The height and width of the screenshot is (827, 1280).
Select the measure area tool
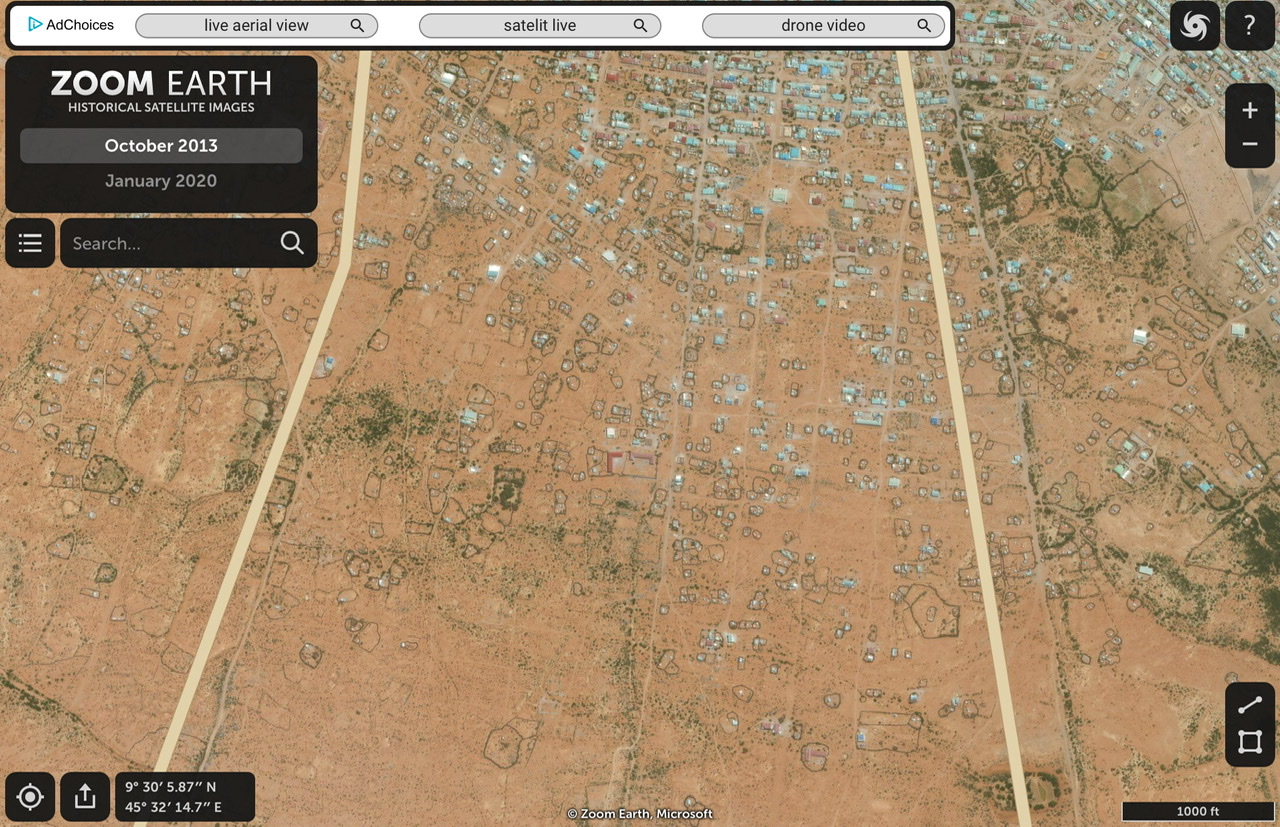pyautogui.click(x=1249, y=742)
